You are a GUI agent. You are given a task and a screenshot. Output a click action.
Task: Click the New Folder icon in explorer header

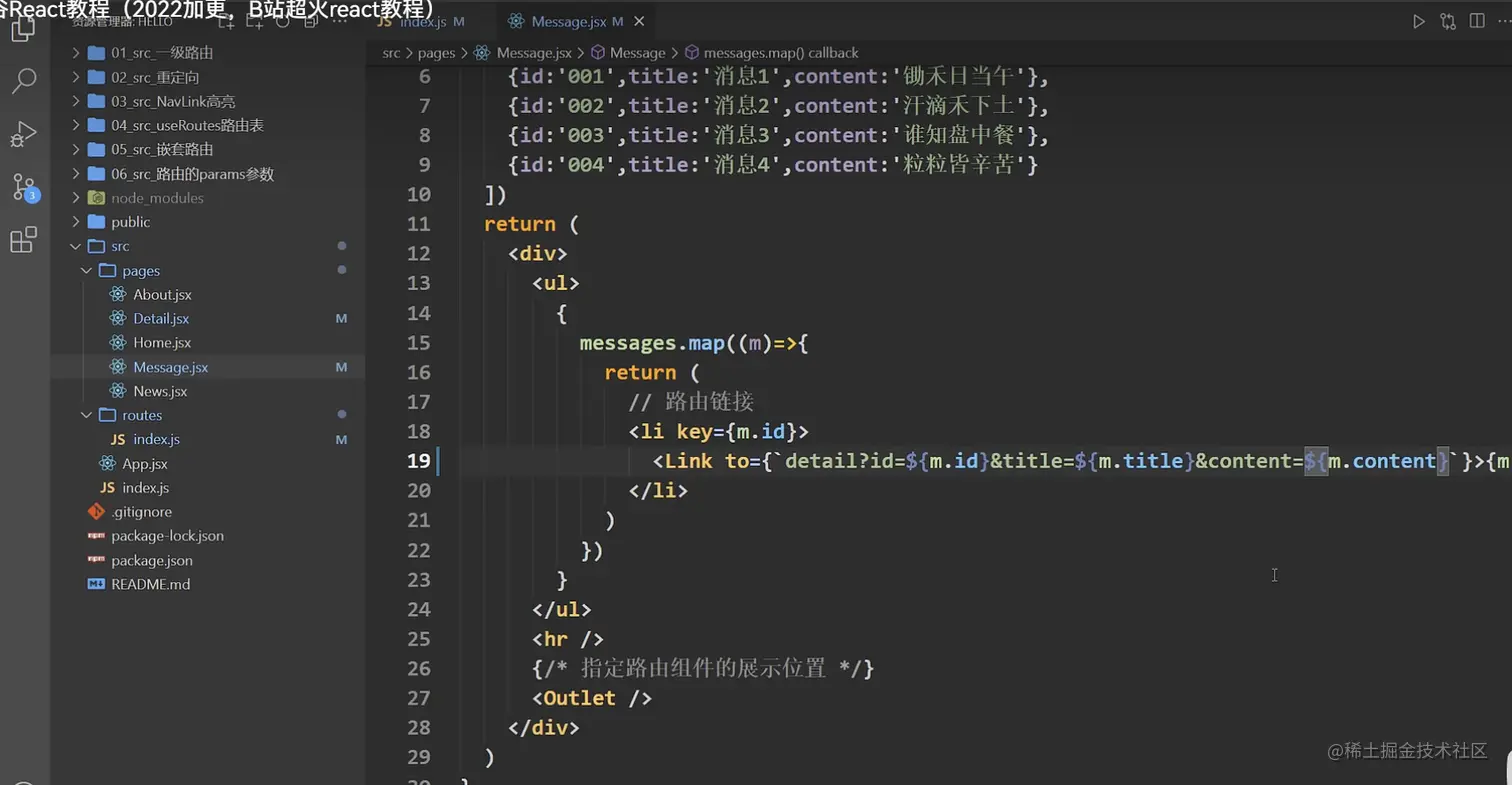click(255, 22)
